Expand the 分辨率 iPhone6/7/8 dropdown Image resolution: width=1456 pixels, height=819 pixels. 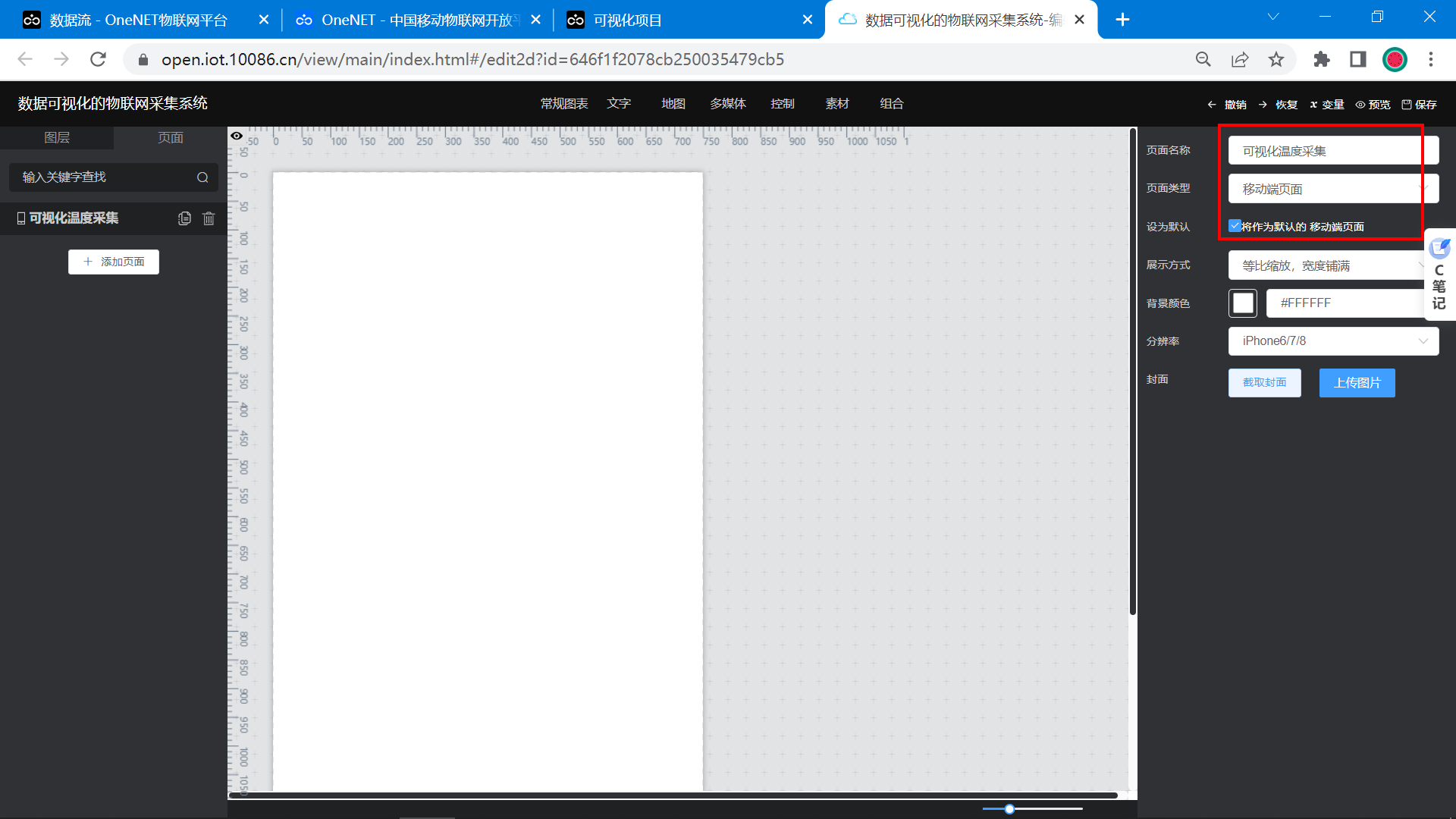coord(1332,341)
